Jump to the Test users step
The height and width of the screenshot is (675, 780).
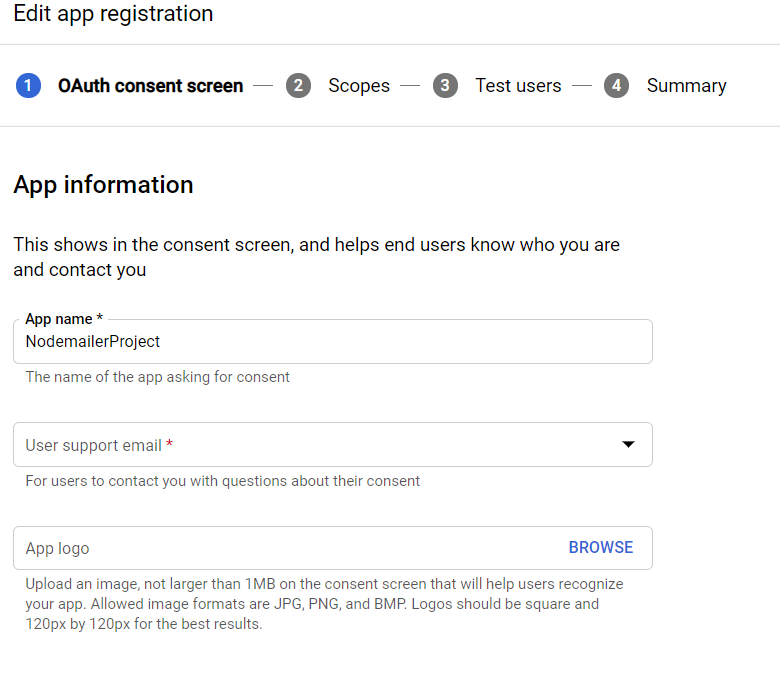pyautogui.click(x=518, y=86)
